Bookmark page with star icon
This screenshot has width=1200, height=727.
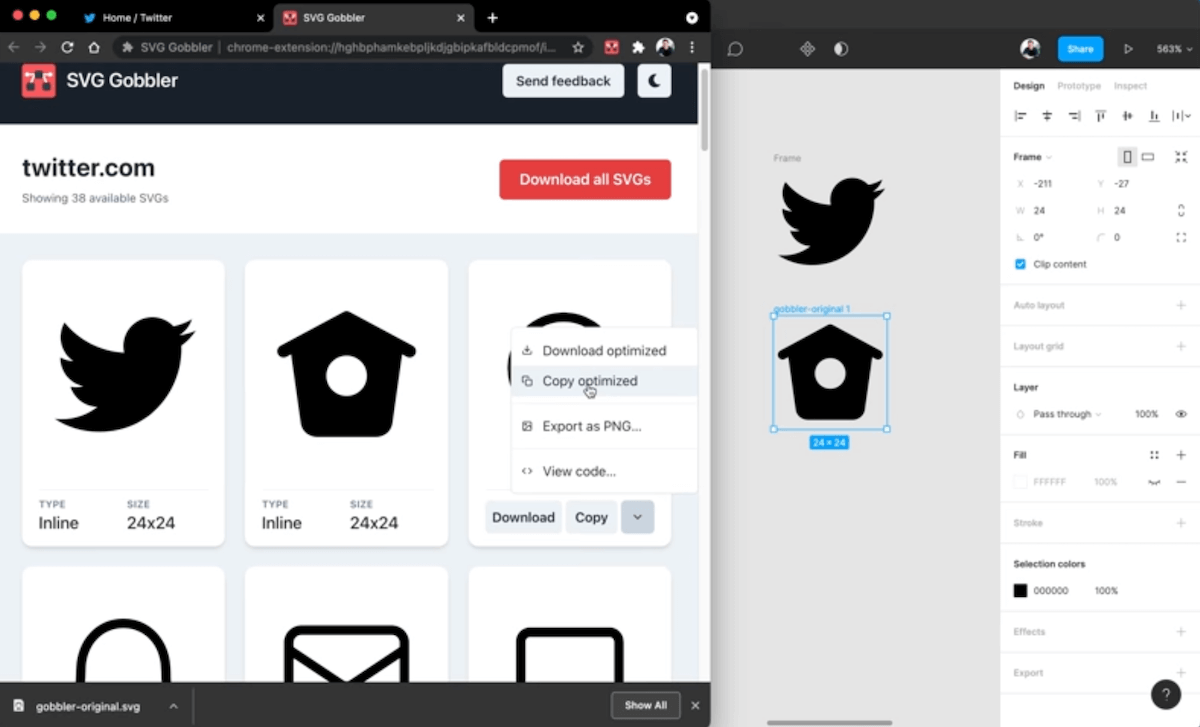(578, 47)
